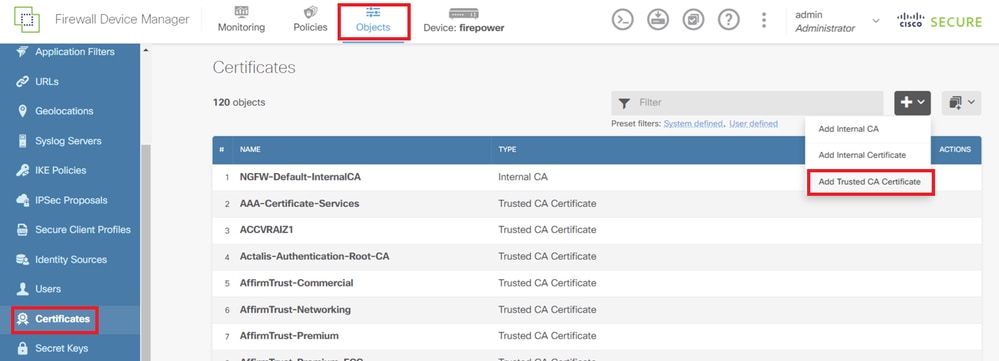Apply the User defined preset filter
The width and height of the screenshot is (999, 361).
point(753,124)
